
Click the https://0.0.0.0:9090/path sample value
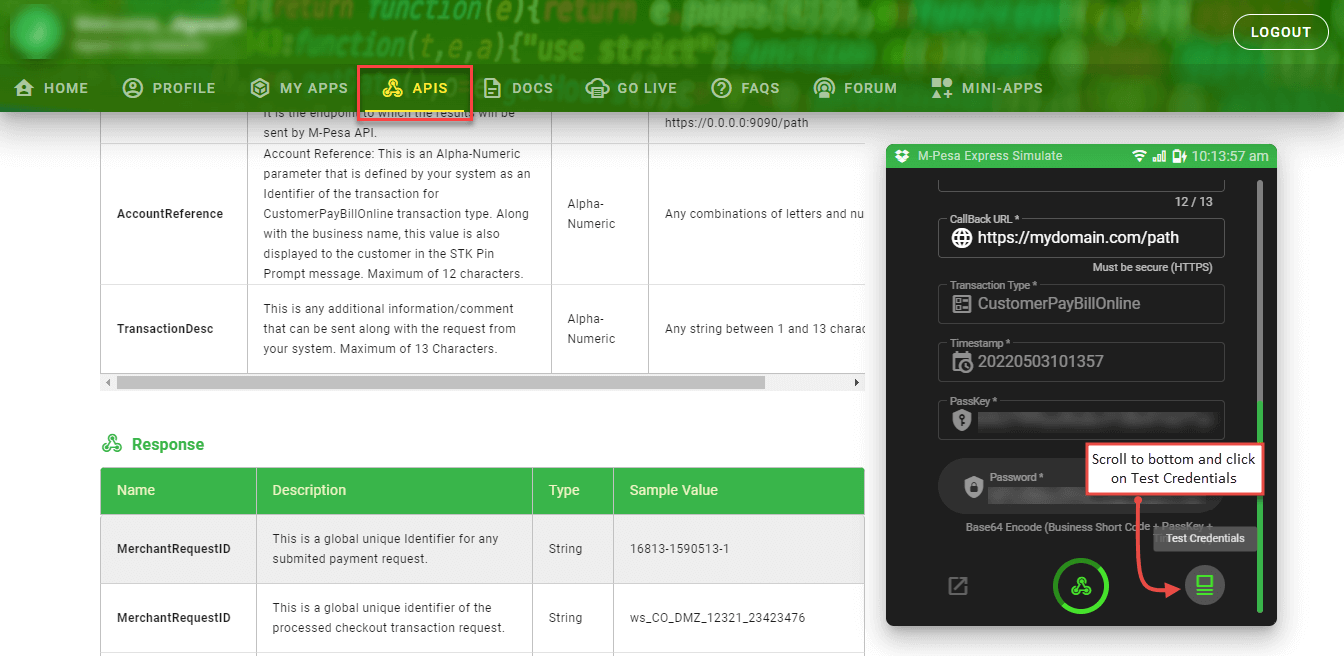pos(737,124)
